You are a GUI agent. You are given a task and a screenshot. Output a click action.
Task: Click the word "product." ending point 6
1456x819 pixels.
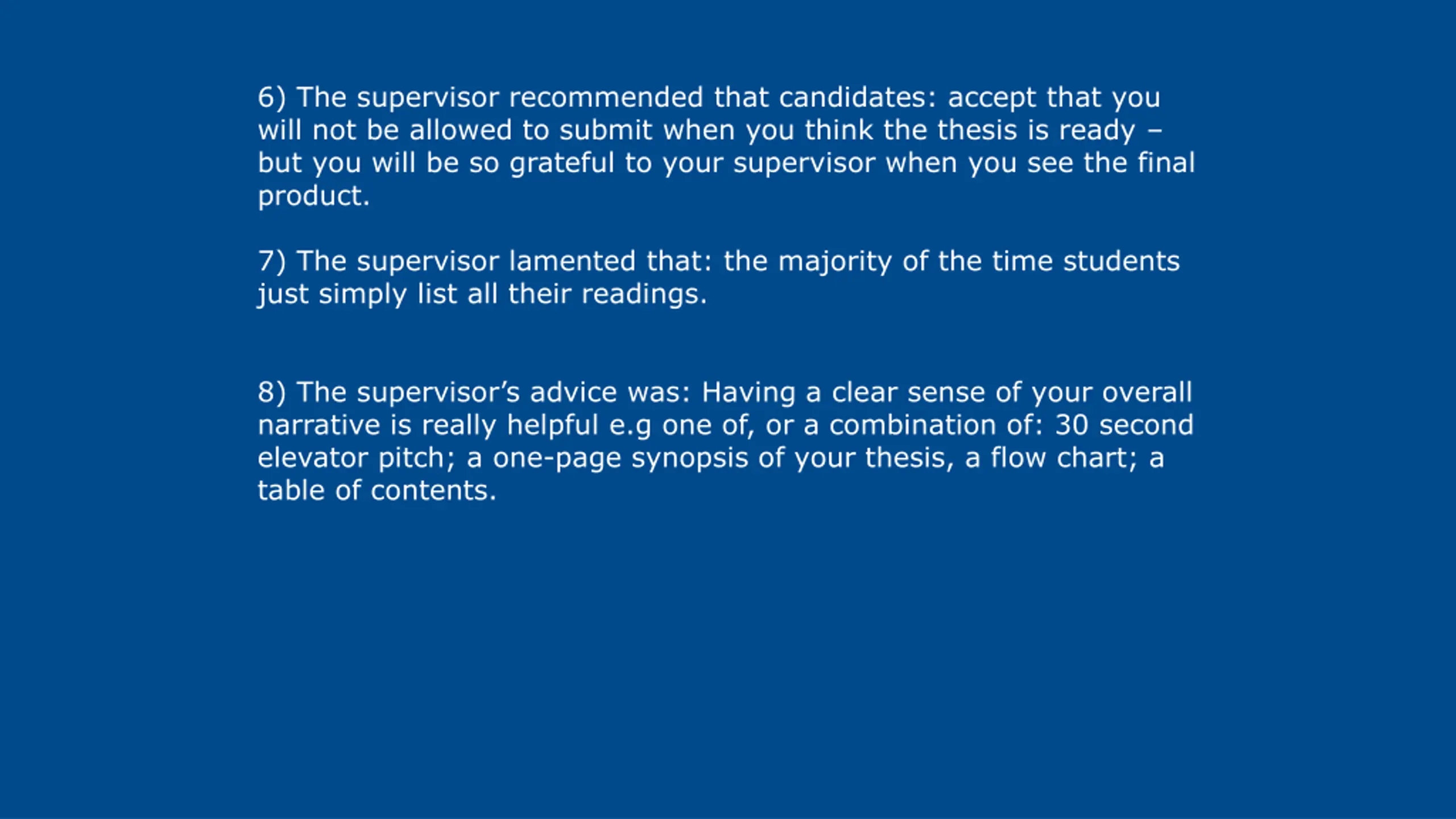313,197
